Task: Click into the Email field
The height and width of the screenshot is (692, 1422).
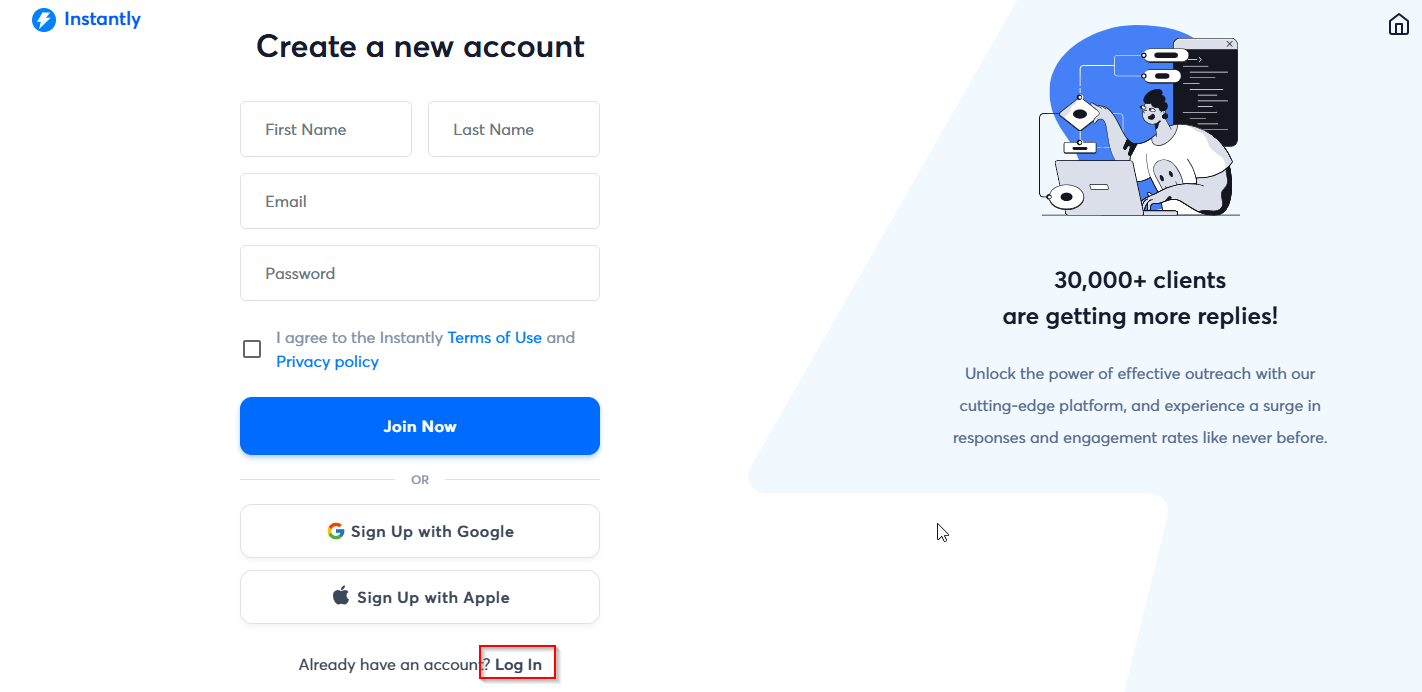Action: (420, 201)
